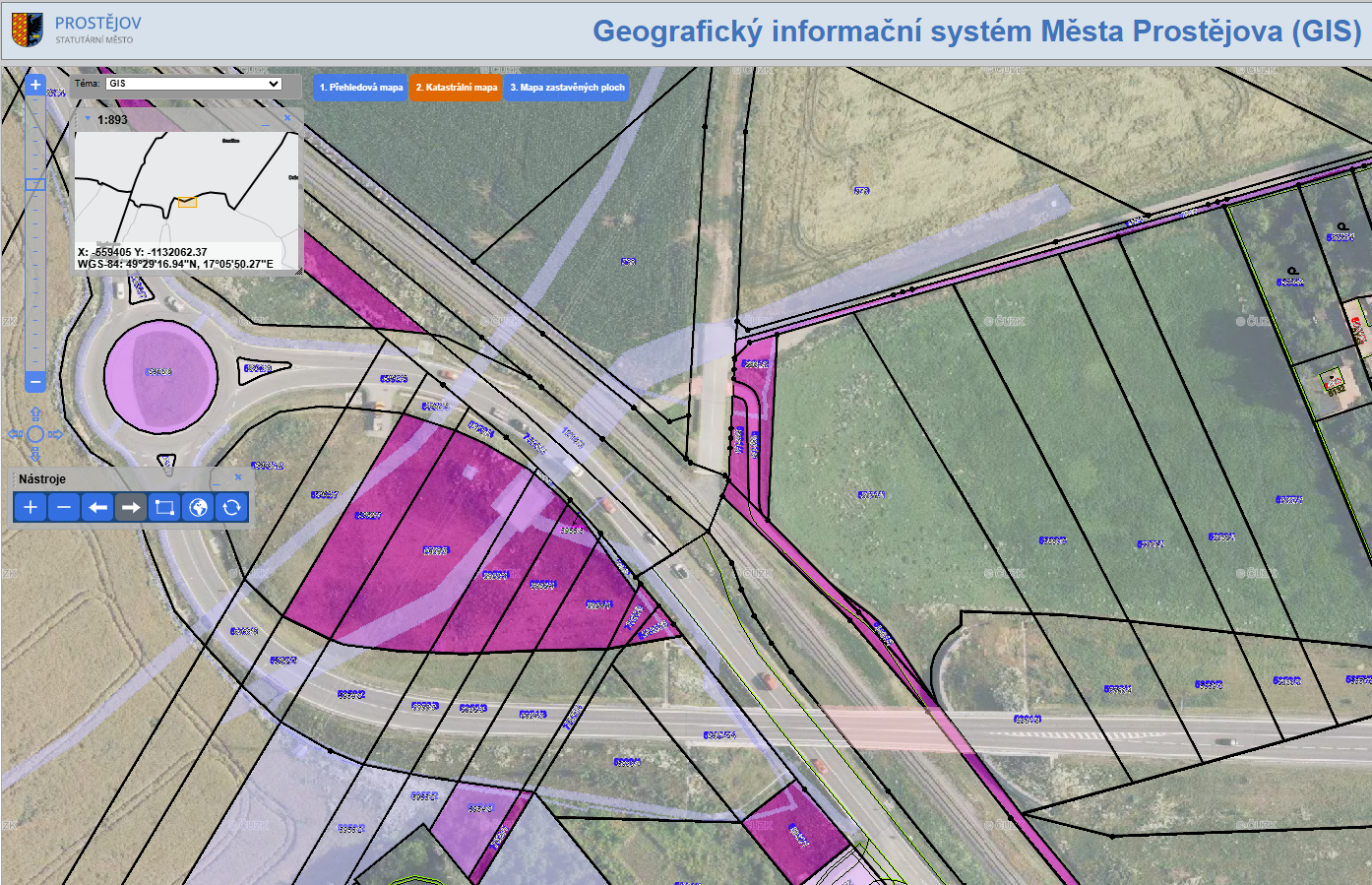Click the orange extent box in overview map
This screenshot has height=885, width=1372.
point(187,202)
